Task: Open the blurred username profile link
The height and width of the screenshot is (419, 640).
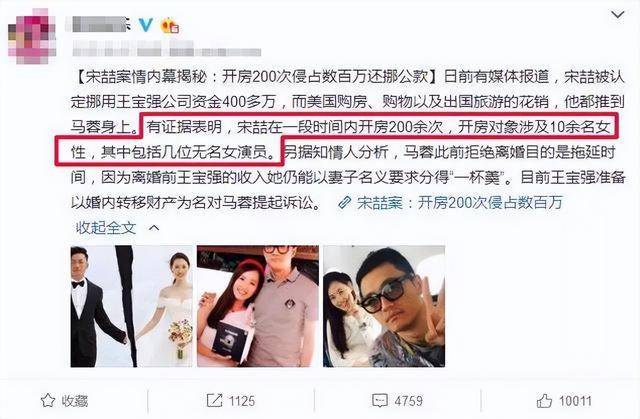Action: [x=99, y=24]
